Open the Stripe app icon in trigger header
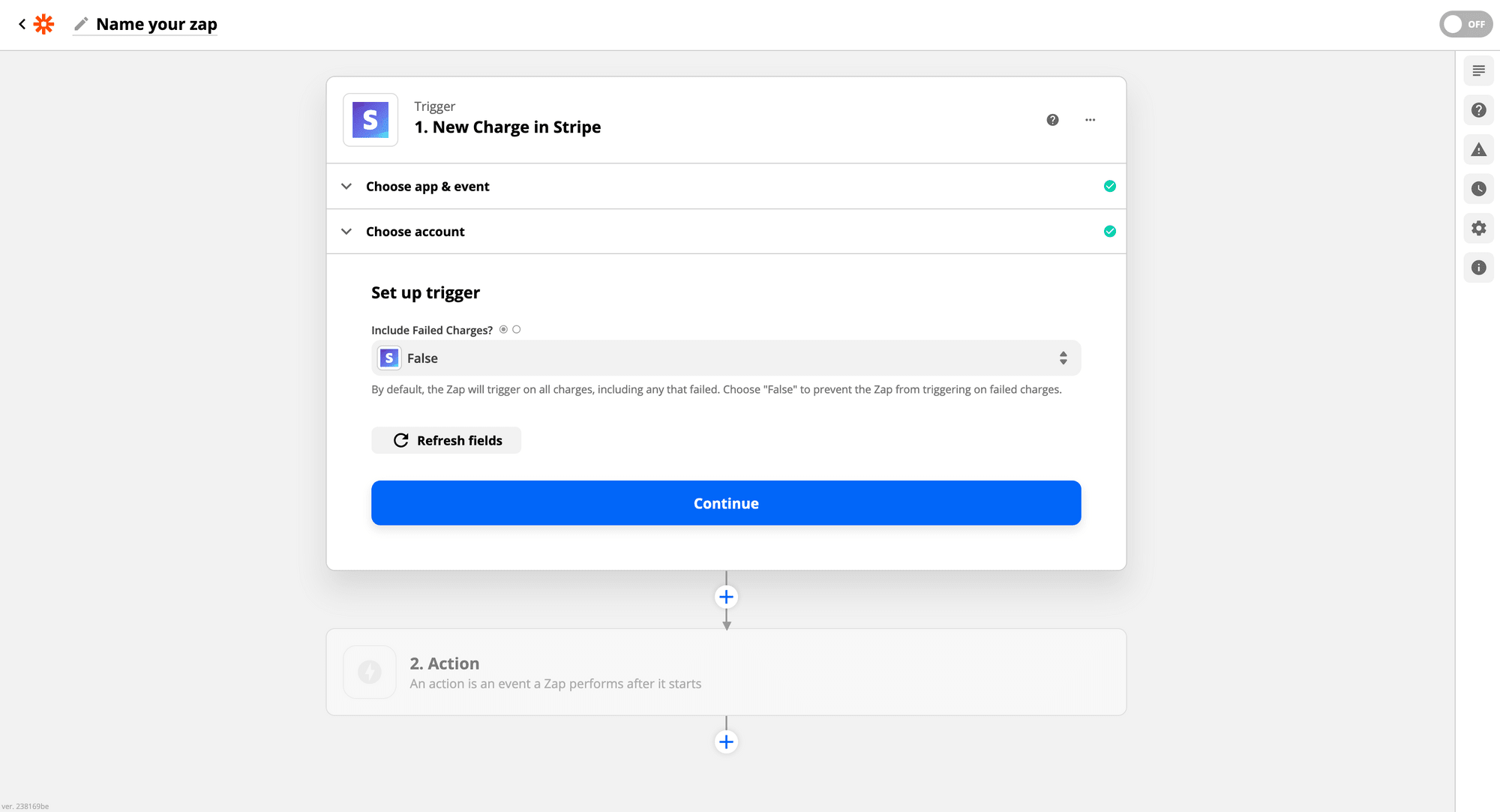 point(370,120)
